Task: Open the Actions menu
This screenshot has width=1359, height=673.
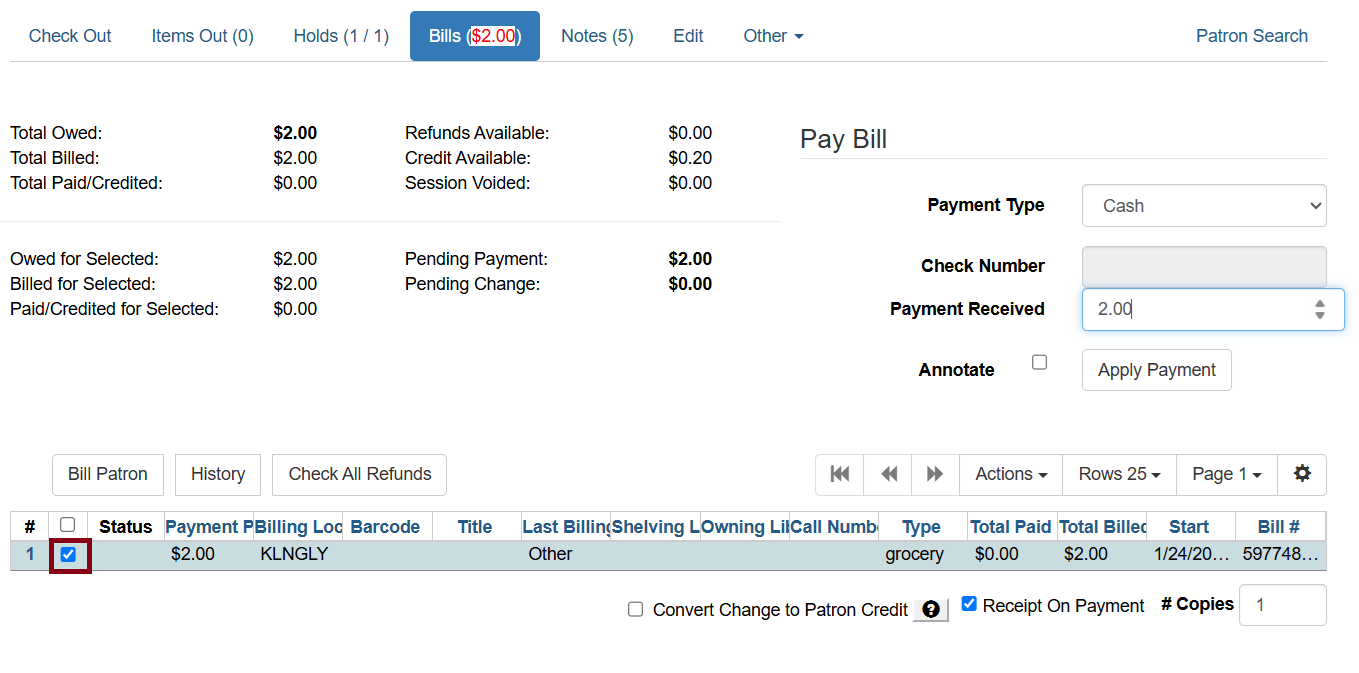Action: click(x=1010, y=474)
